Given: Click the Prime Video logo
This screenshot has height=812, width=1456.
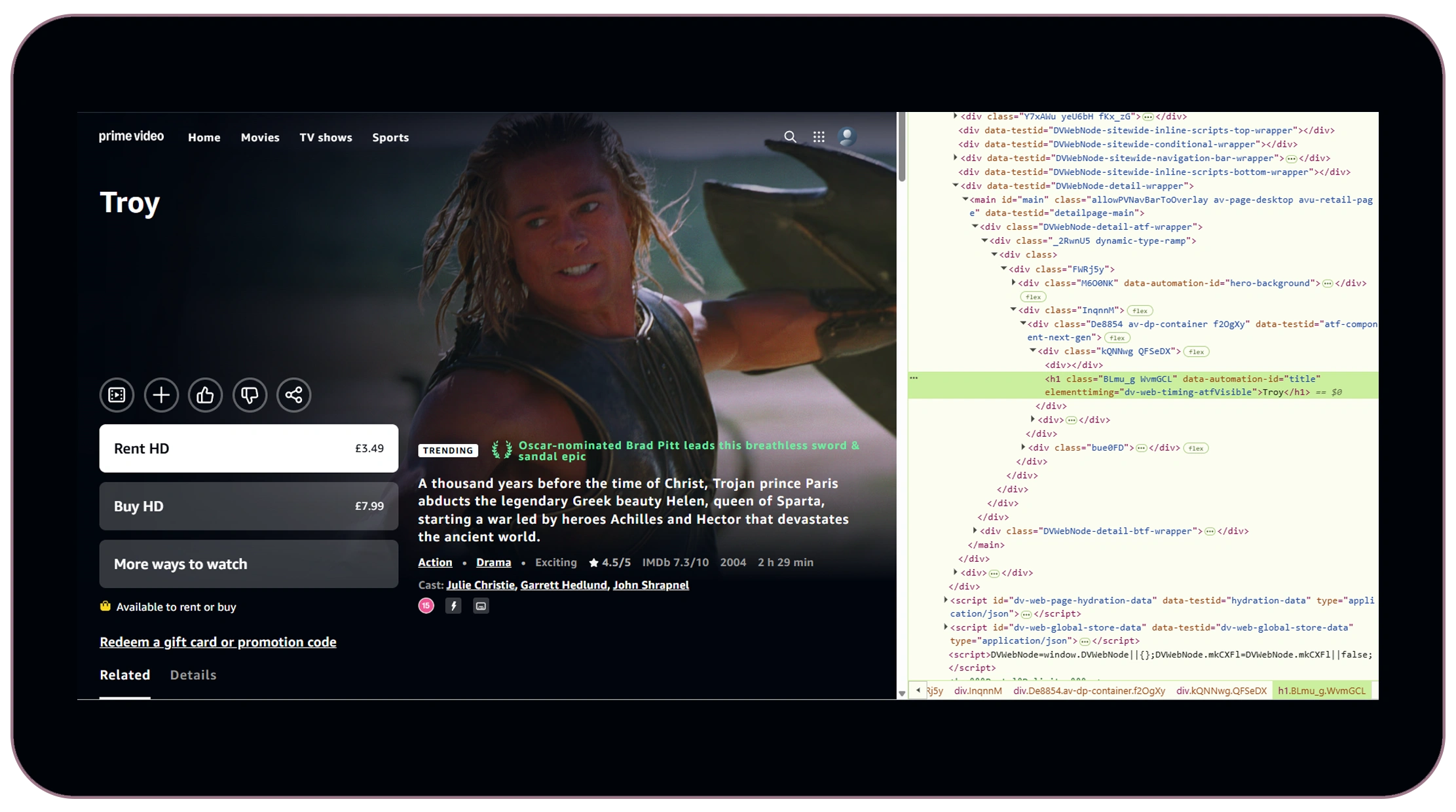Looking at the screenshot, I should 131,136.
